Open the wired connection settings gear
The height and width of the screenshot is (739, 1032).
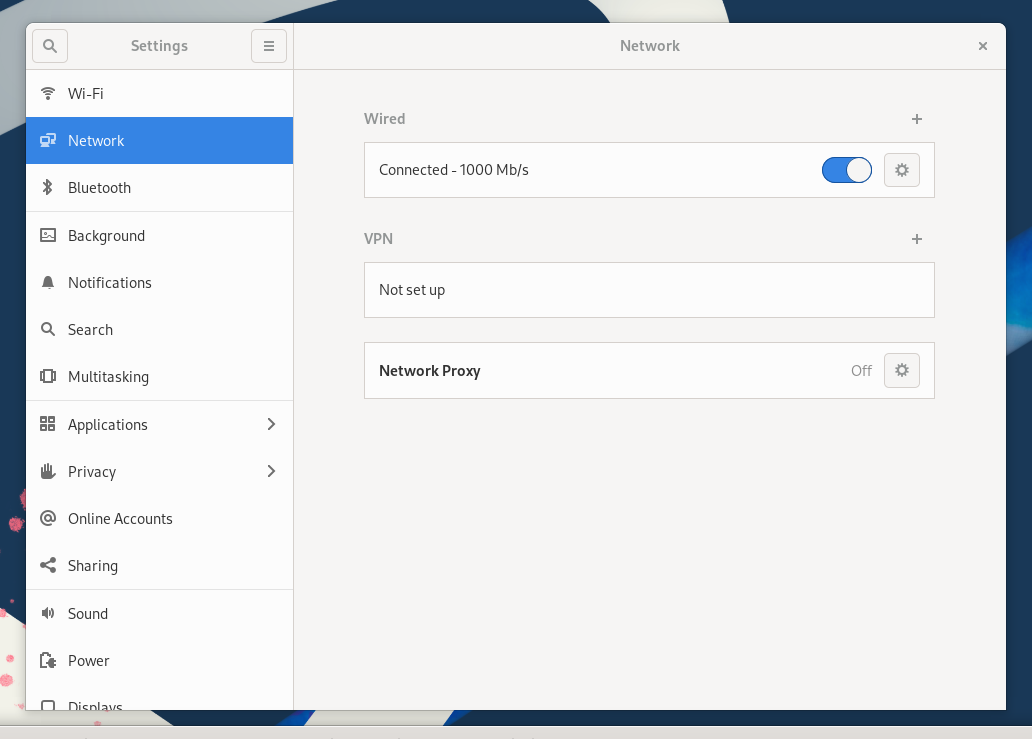tap(901, 169)
